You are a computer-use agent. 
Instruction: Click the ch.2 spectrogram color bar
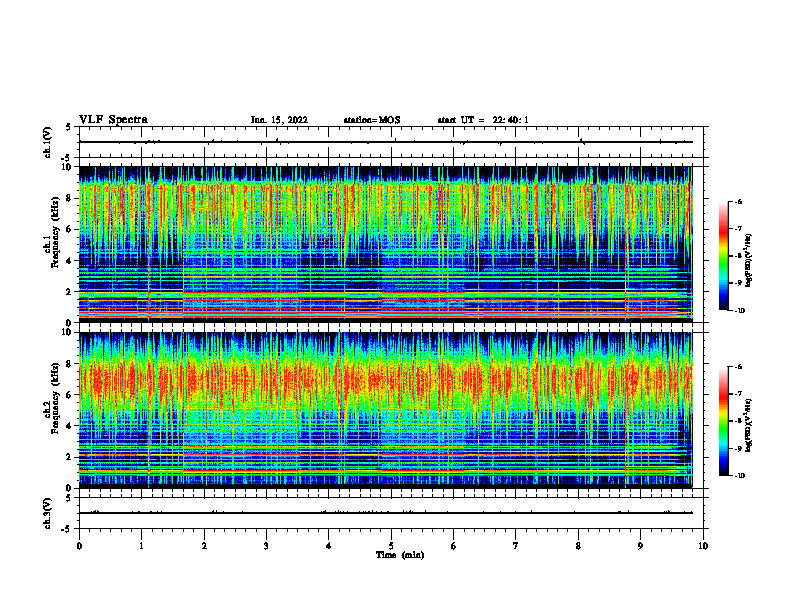point(723,421)
